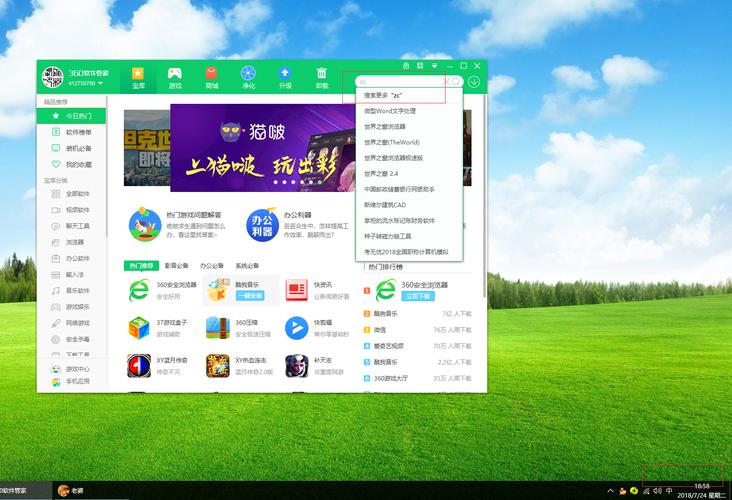
Task: Click the 猫啵 promotional banner
Action: pyautogui.click(x=270, y=147)
